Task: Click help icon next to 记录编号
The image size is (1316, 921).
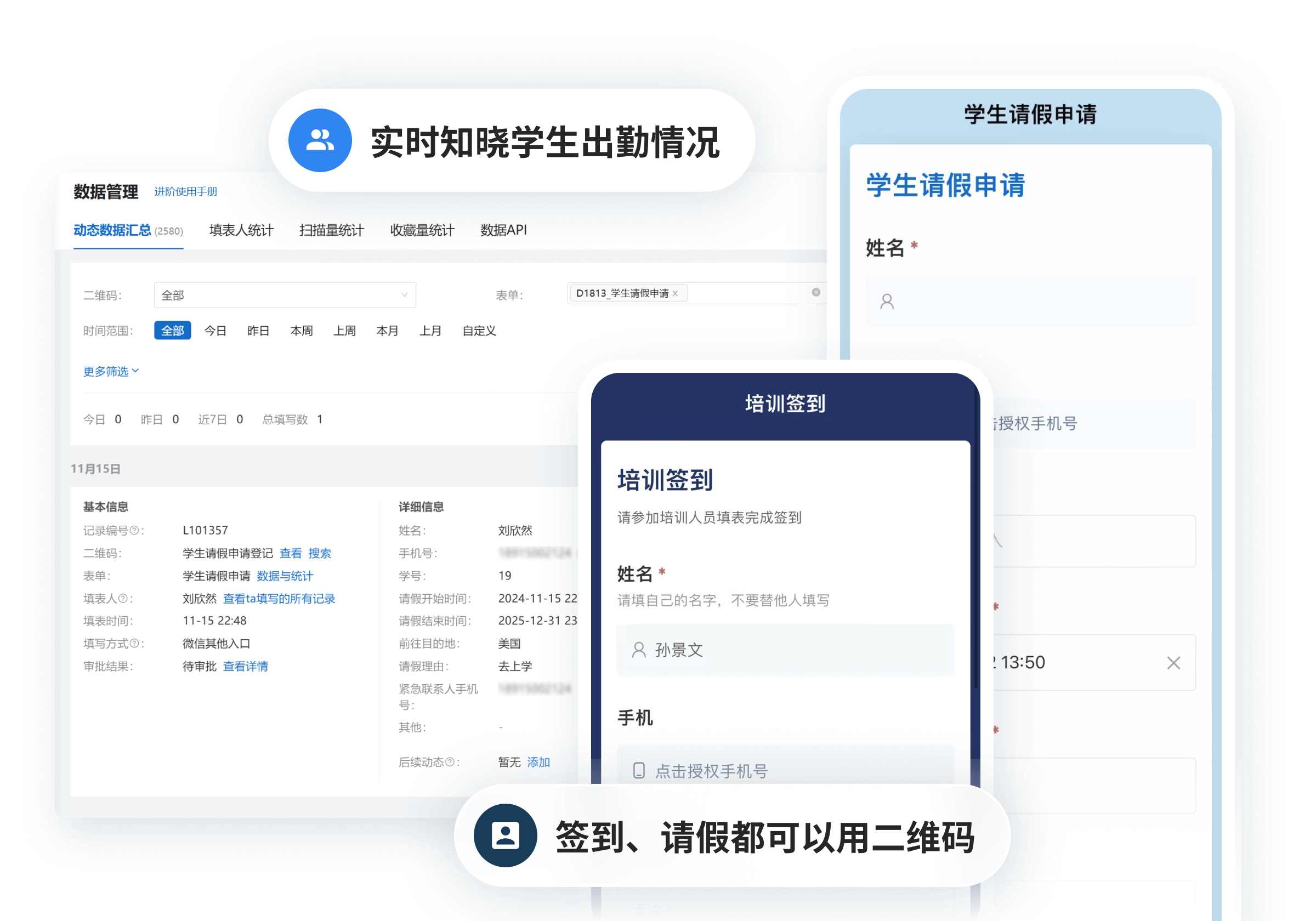Action: 134,530
